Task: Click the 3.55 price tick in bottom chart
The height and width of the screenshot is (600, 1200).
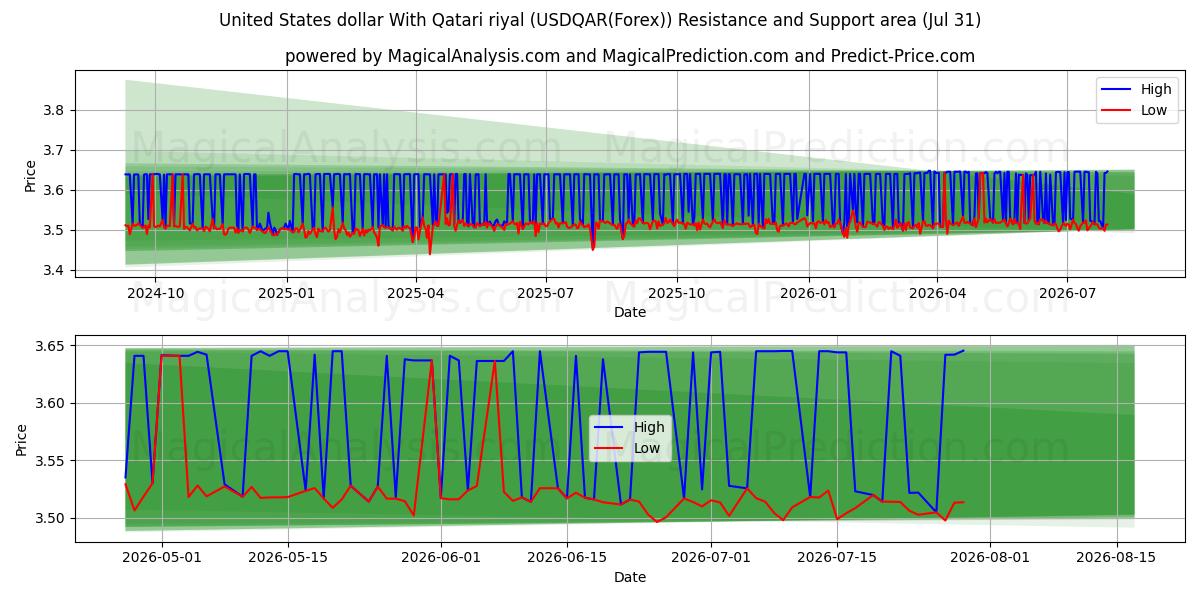Action: [52, 461]
